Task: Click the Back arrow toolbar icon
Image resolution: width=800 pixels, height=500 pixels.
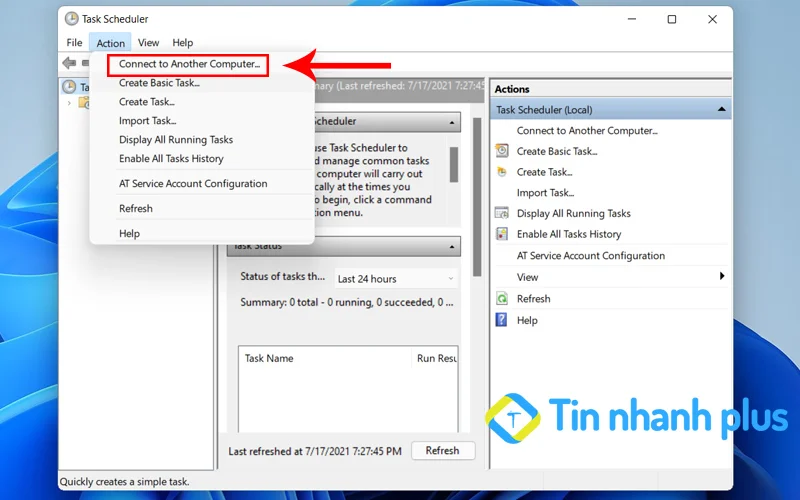Action: tap(69, 63)
